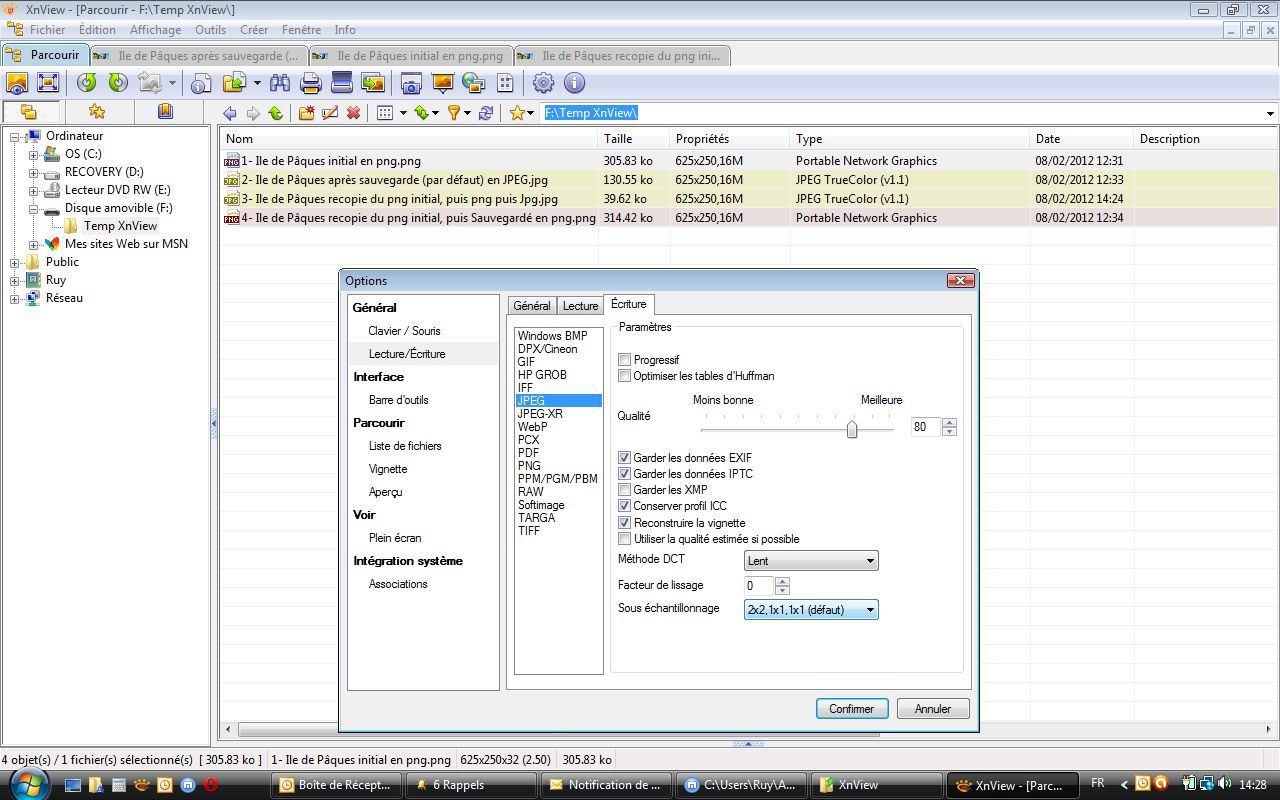Uncheck Reconstruire la vignette
This screenshot has height=800, width=1280.
[x=625, y=523]
